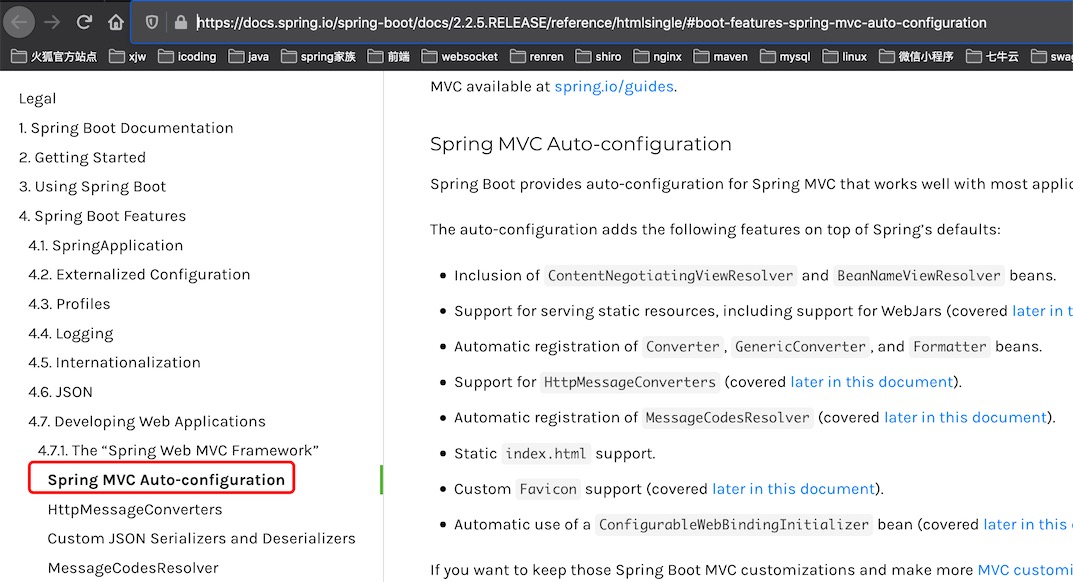
Task: Follow HttpMessageConverters 'later in this document' link
Action: tap(871, 382)
